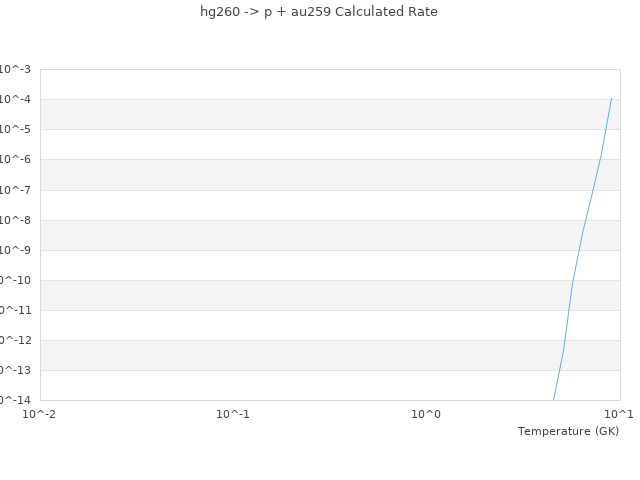Click the x-axis tick label 10^-2
The width and height of the screenshot is (640, 480).
point(40,414)
